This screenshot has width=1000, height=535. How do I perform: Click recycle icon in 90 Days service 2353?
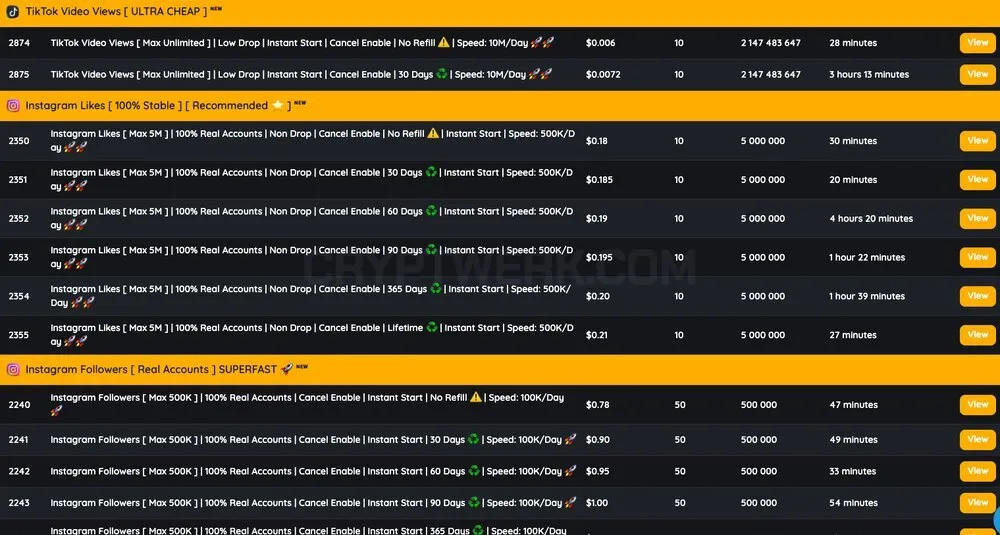(x=431, y=250)
